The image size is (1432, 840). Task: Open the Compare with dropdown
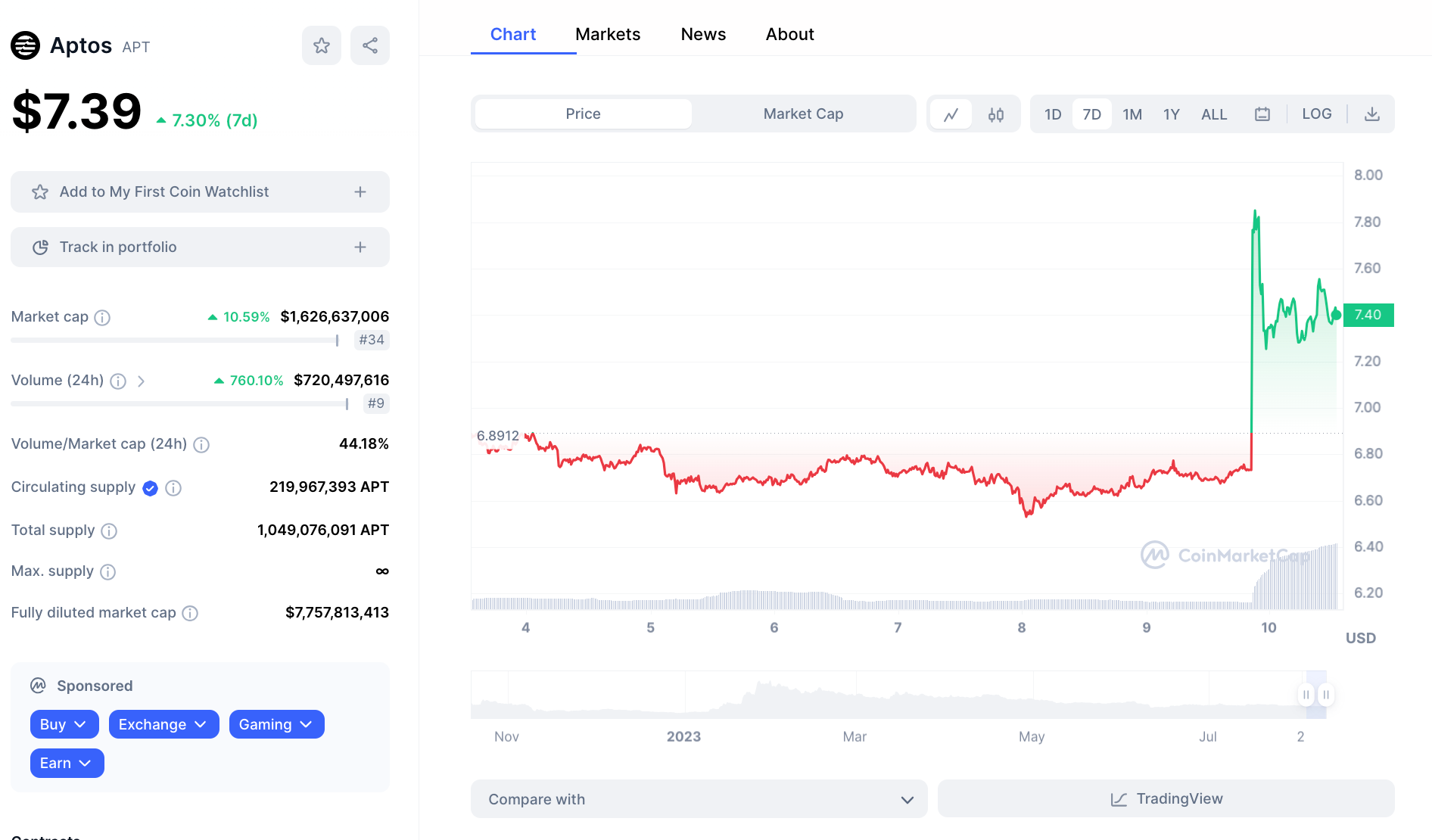[699, 799]
